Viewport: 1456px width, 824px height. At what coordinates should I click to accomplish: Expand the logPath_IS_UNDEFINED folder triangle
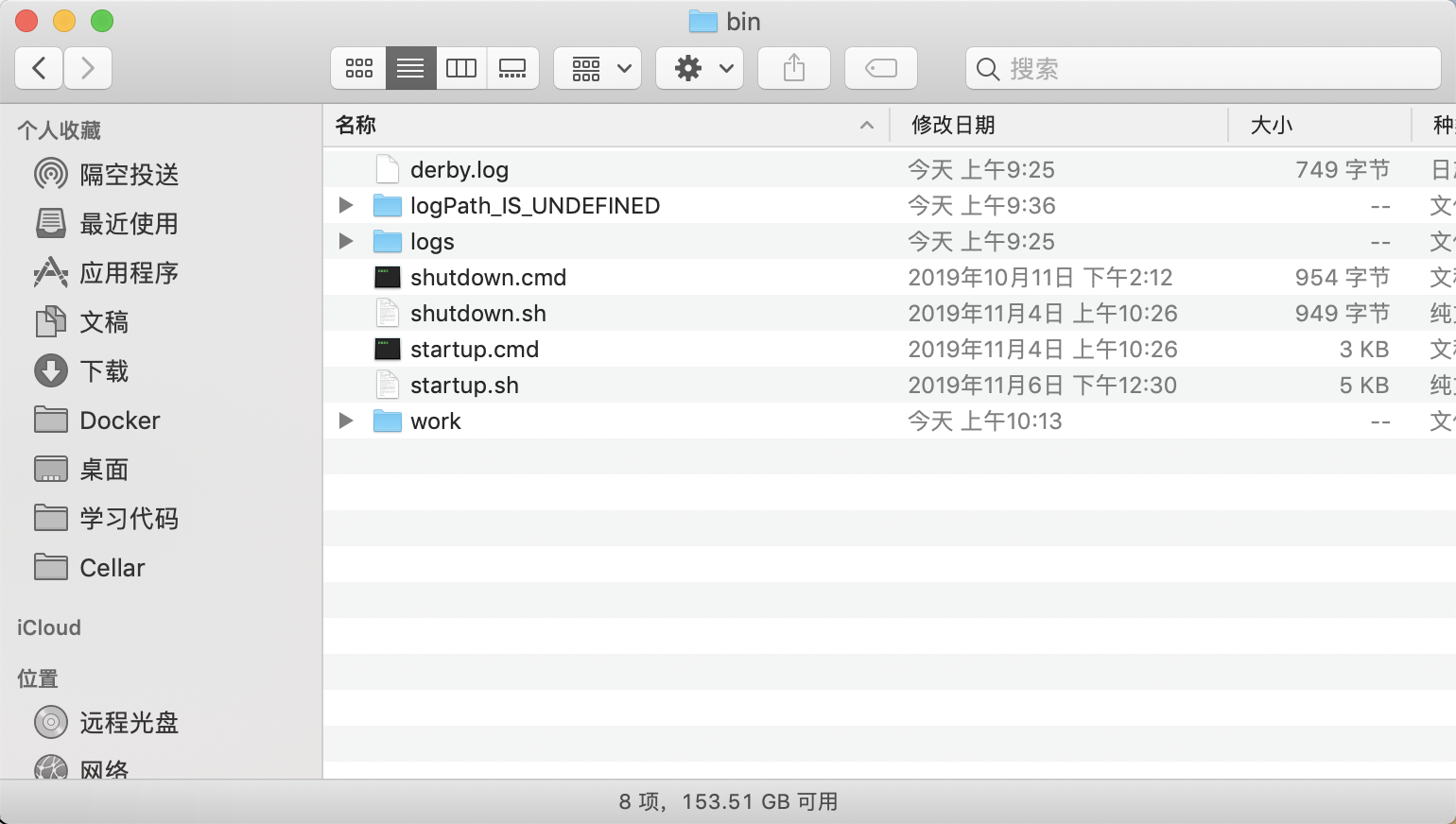[x=346, y=205]
